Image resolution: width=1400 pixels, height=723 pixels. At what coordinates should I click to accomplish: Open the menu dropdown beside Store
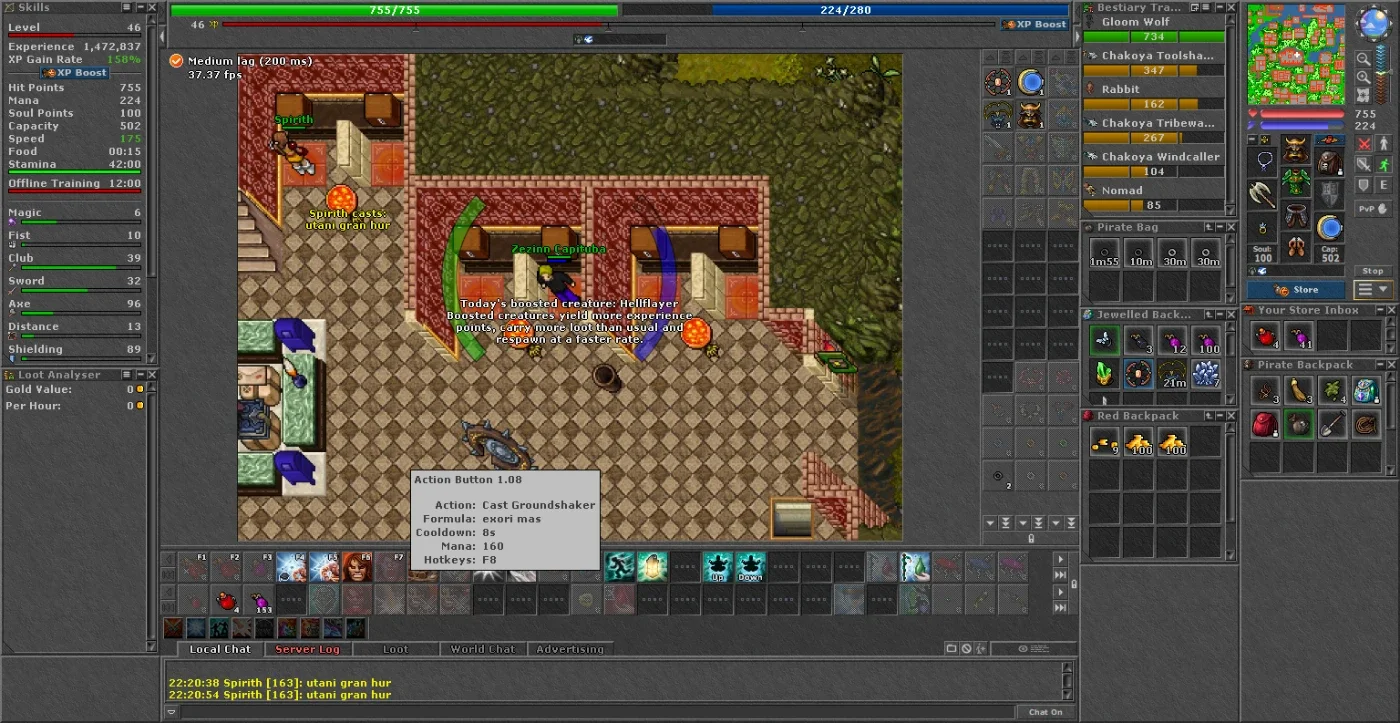[x=1373, y=289]
